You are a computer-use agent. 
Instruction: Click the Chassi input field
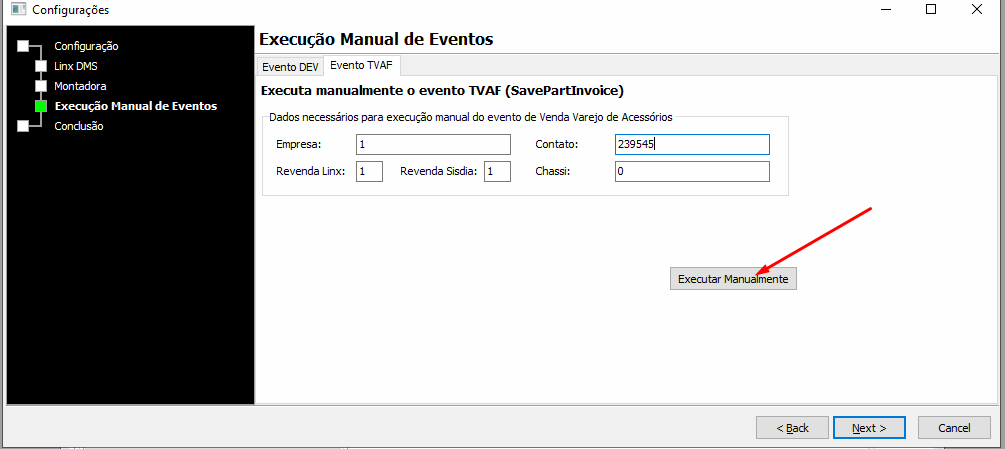point(692,172)
